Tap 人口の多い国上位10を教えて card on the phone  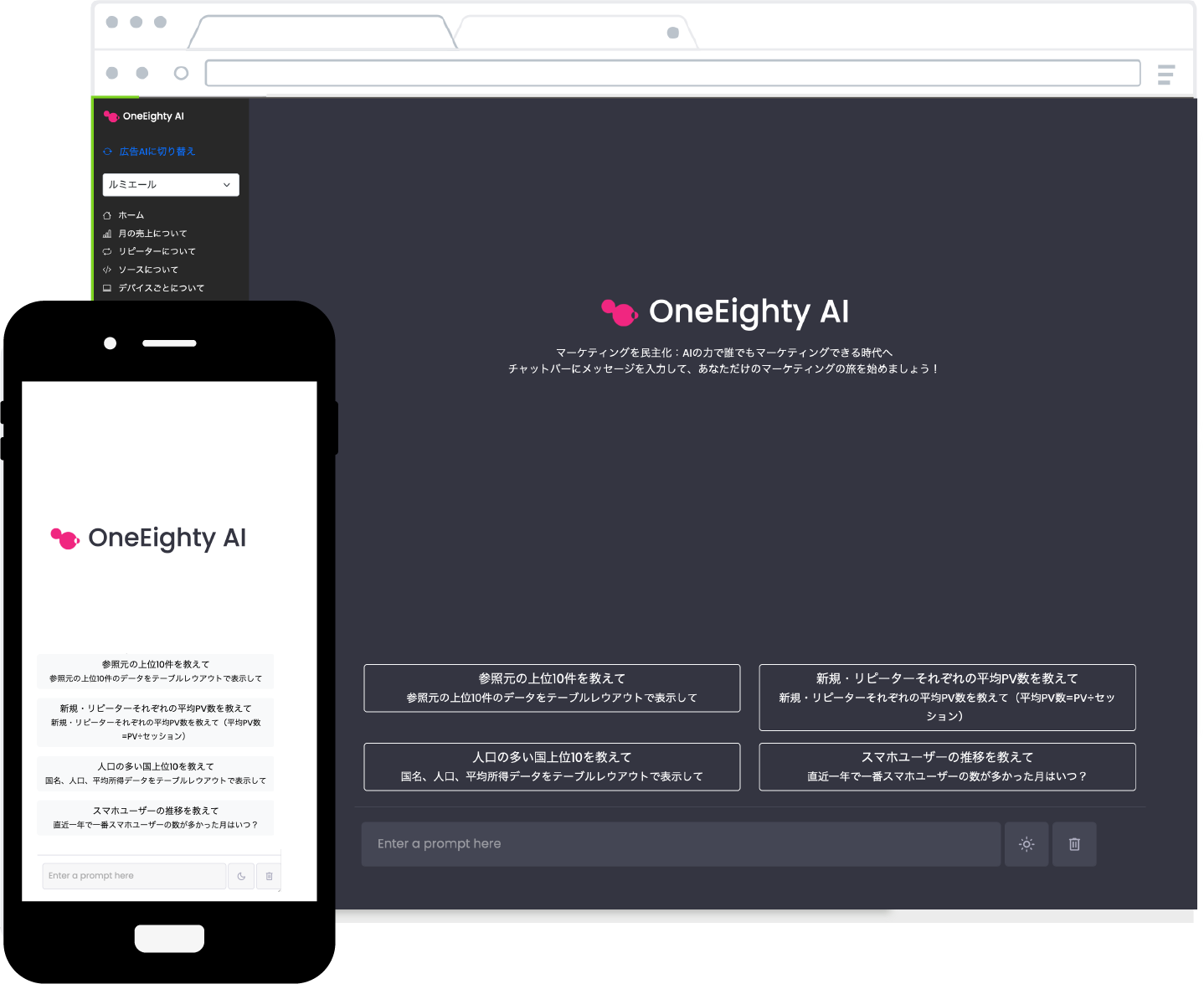tap(156, 773)
